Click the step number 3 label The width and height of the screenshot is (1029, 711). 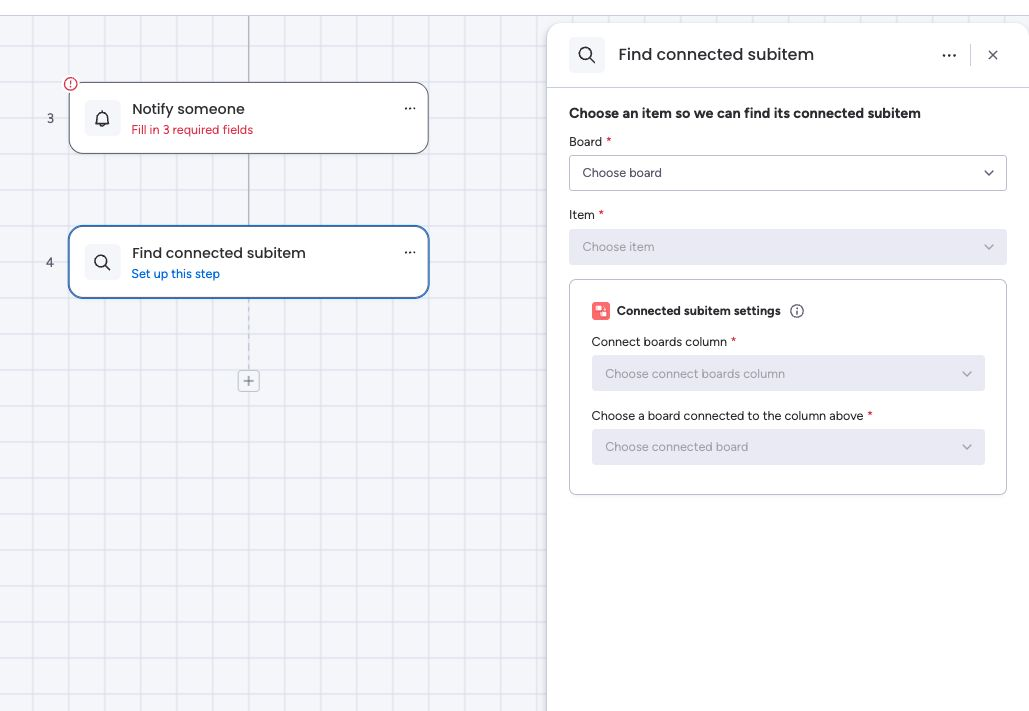50,118
